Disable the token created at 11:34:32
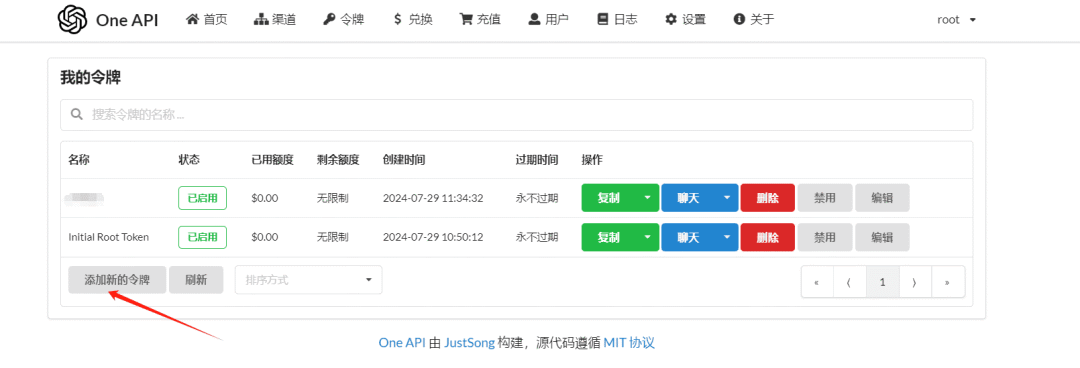This screenshot has height=368, width=1080. pos(825,198)
